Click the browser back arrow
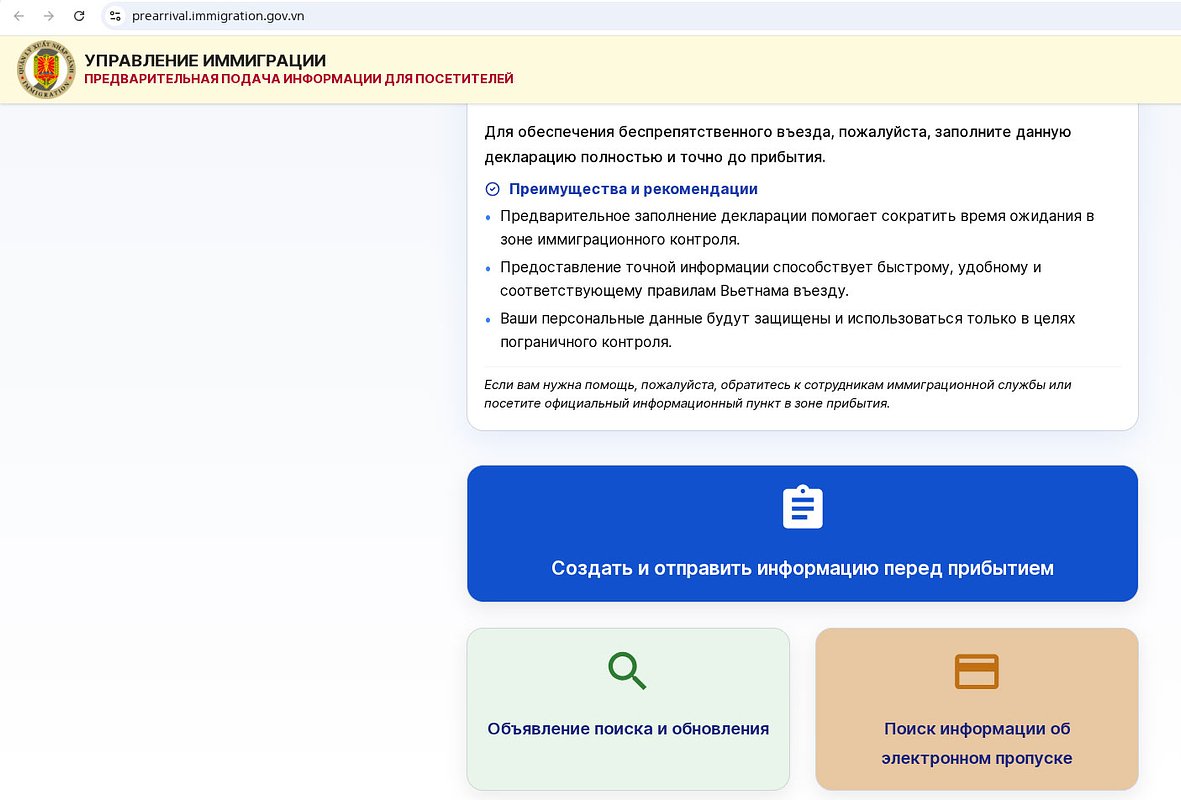This screenshot has width=1181, height=800. [x=19, y=16]
